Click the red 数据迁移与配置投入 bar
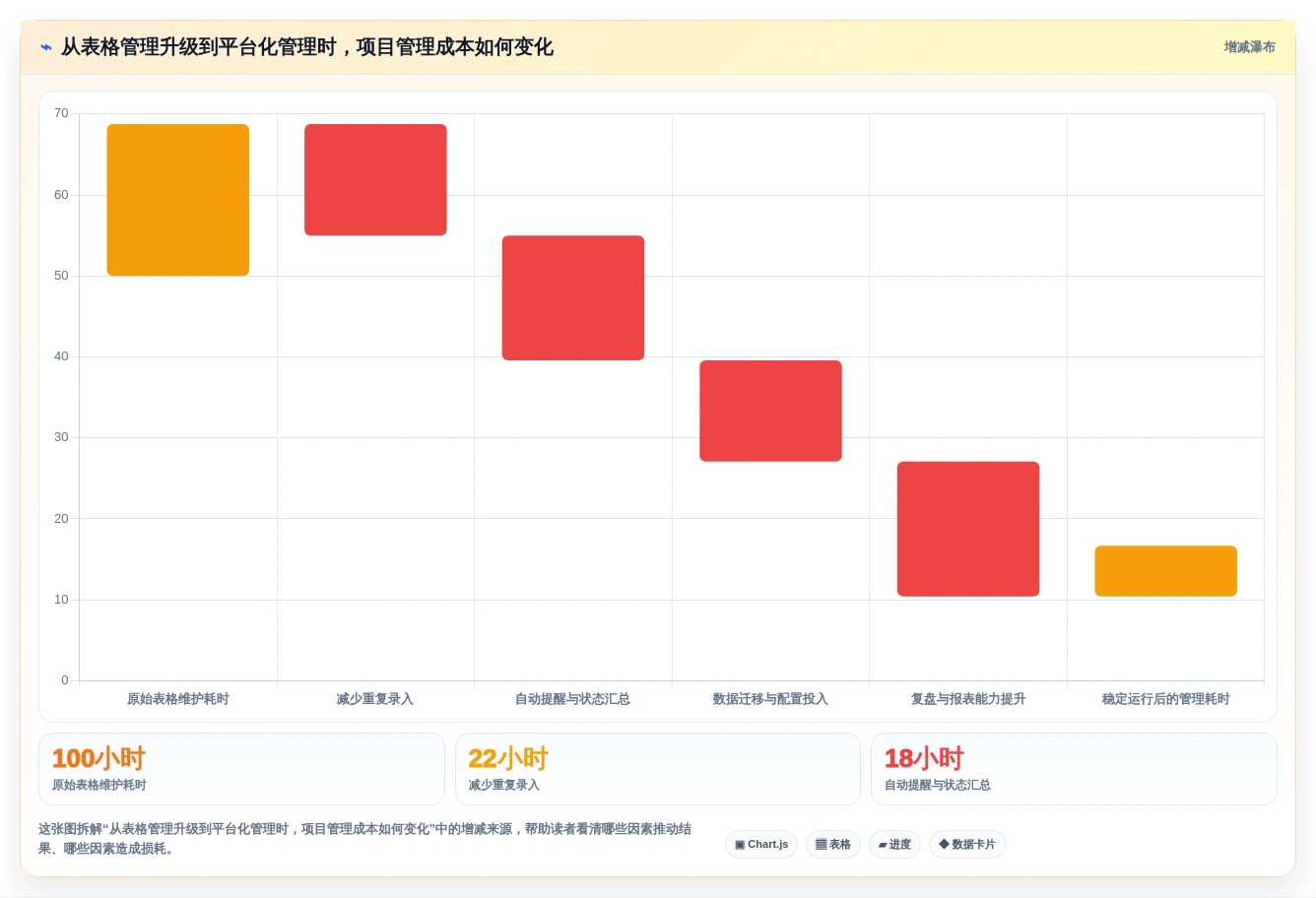This screenshot has height=898, width=1316. click(x=770, y=411)
